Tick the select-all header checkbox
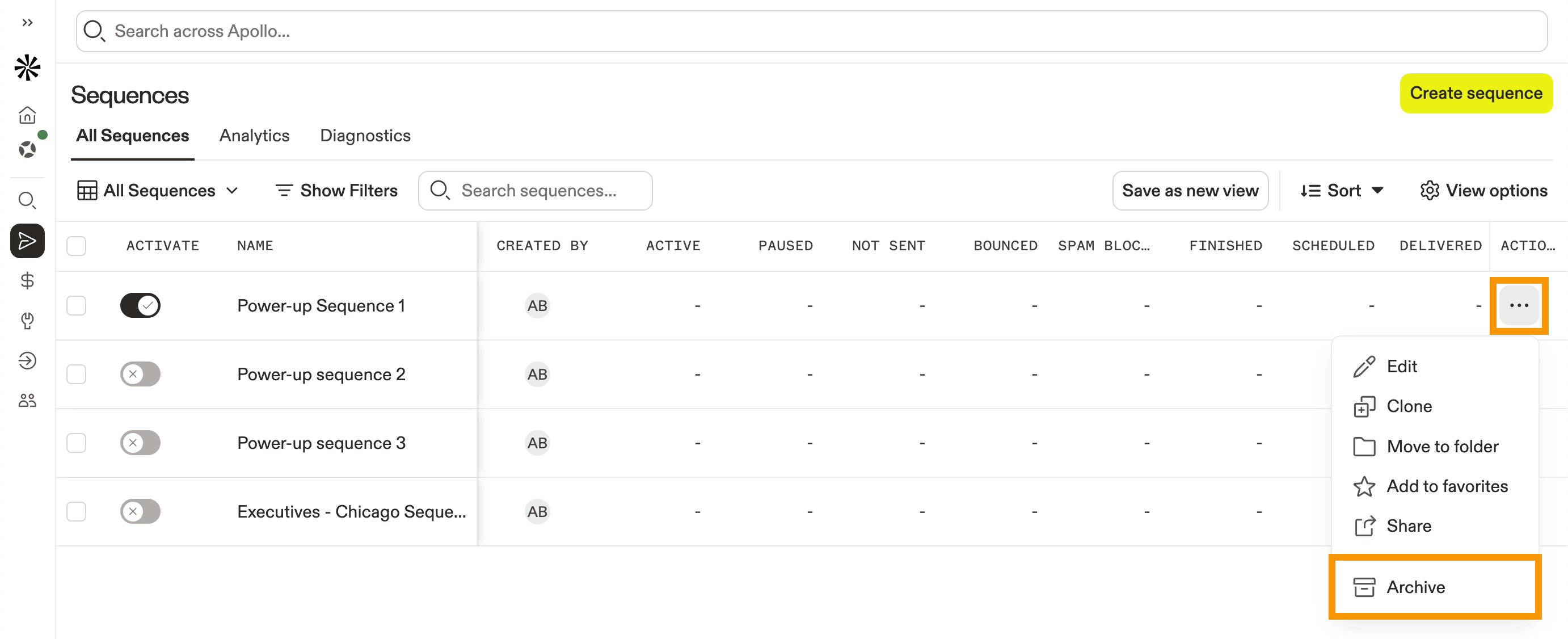Viewport: 1568px width, 639px height. click(76, 246)
